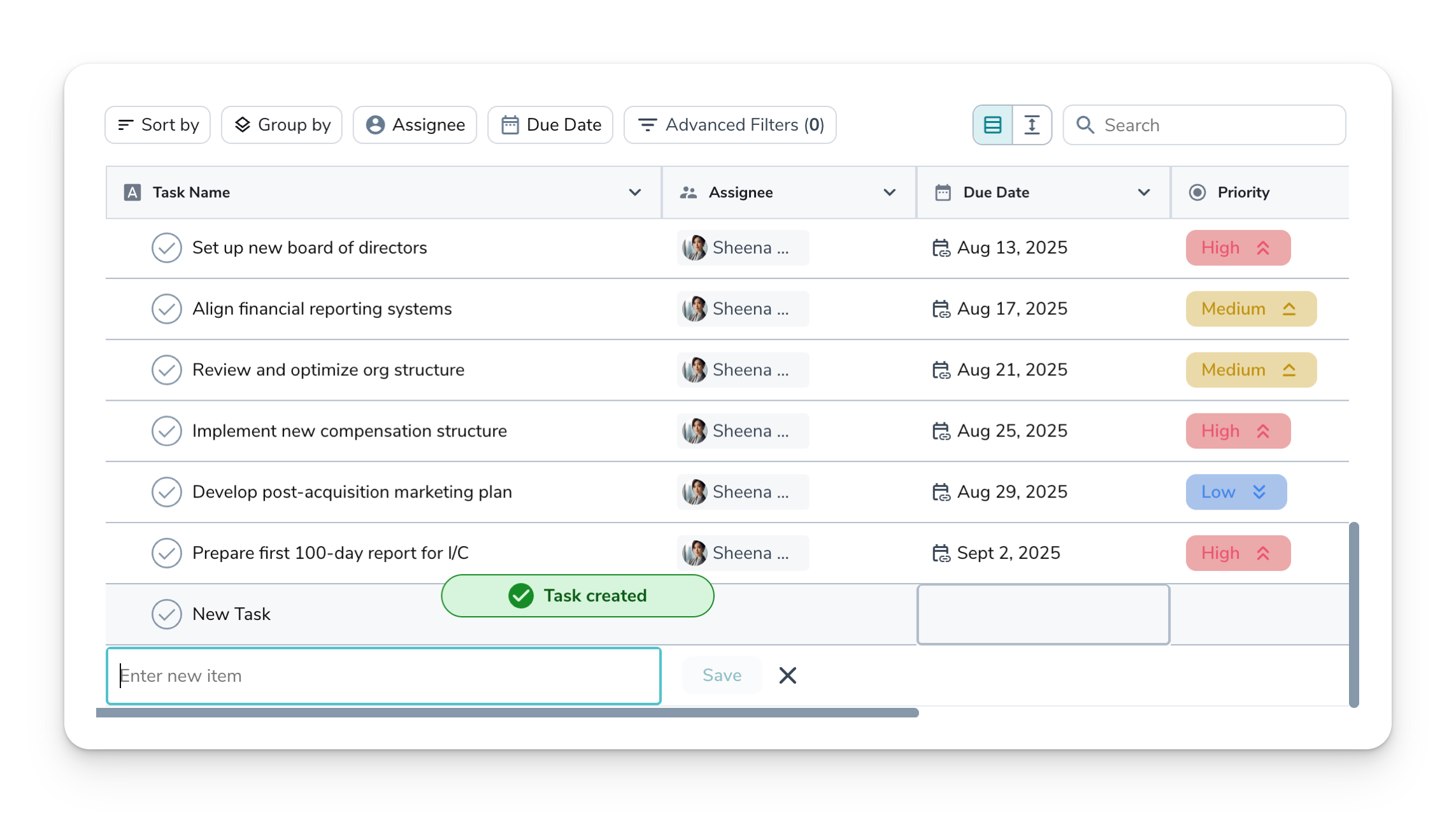Screen dimensions: 1456x813
Task: Check off 'Develop post-acquisition marketing plan'
Action: pyautogui.click(x=167, y=492)
